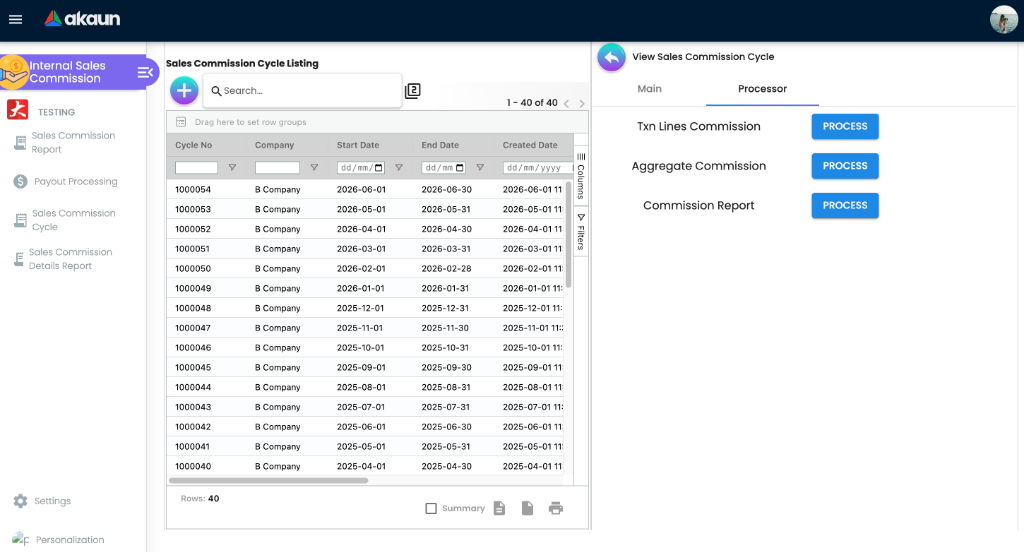1024x552 pixels.
Task: Open filter menu for Start Date column
Action: click(x=399, y=168)
